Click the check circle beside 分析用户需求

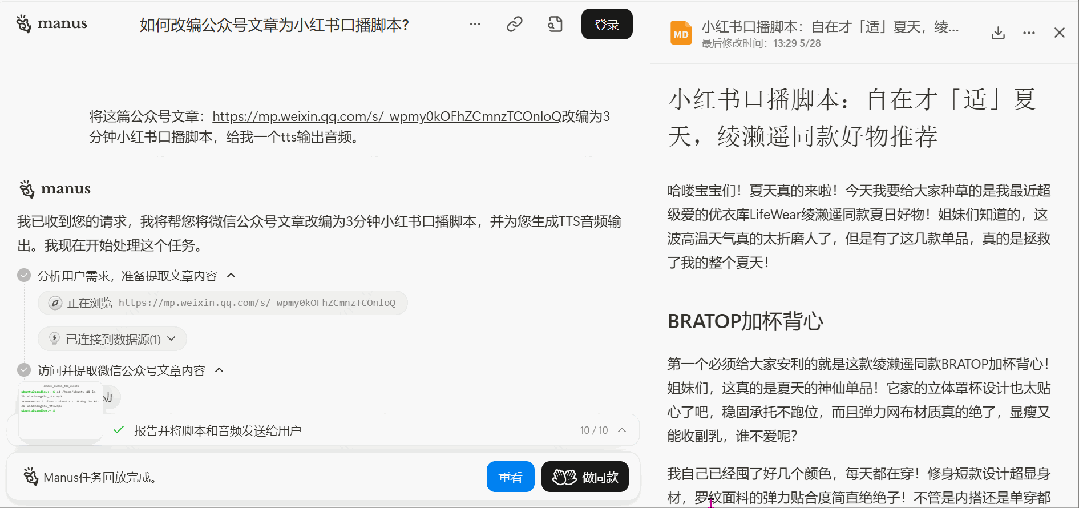(x=24, y=275)
